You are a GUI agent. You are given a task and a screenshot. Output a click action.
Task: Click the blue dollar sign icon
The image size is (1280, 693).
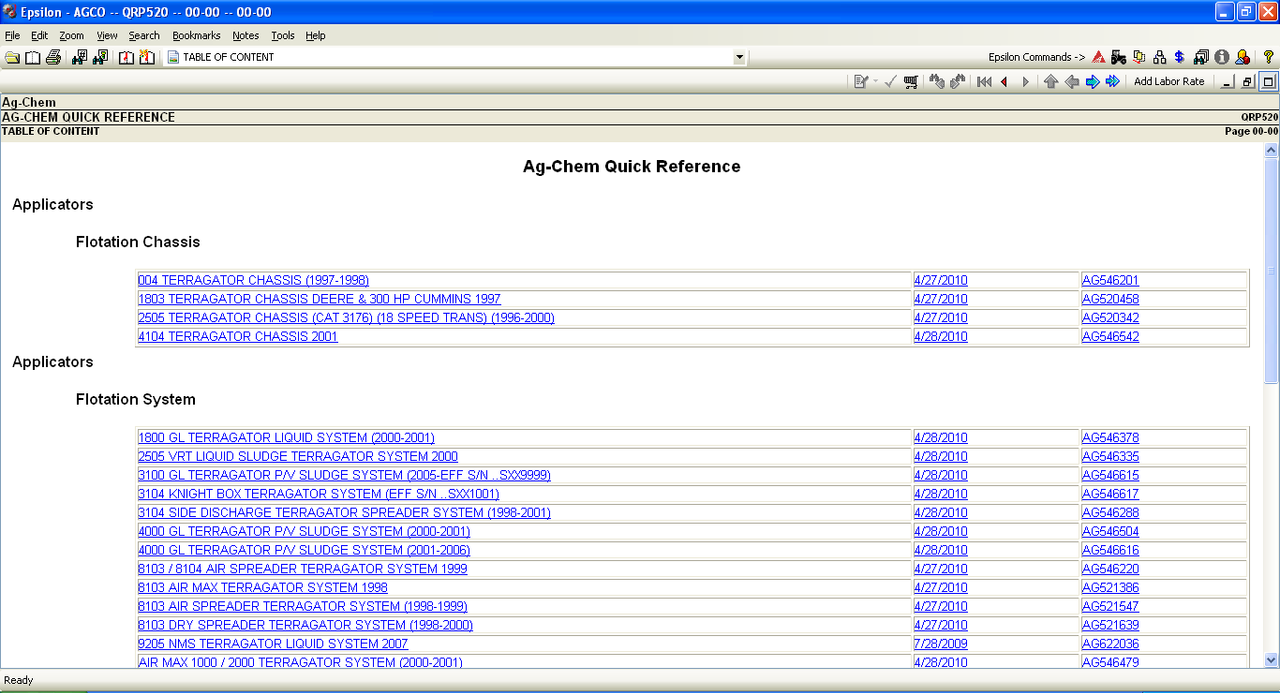1179,57
